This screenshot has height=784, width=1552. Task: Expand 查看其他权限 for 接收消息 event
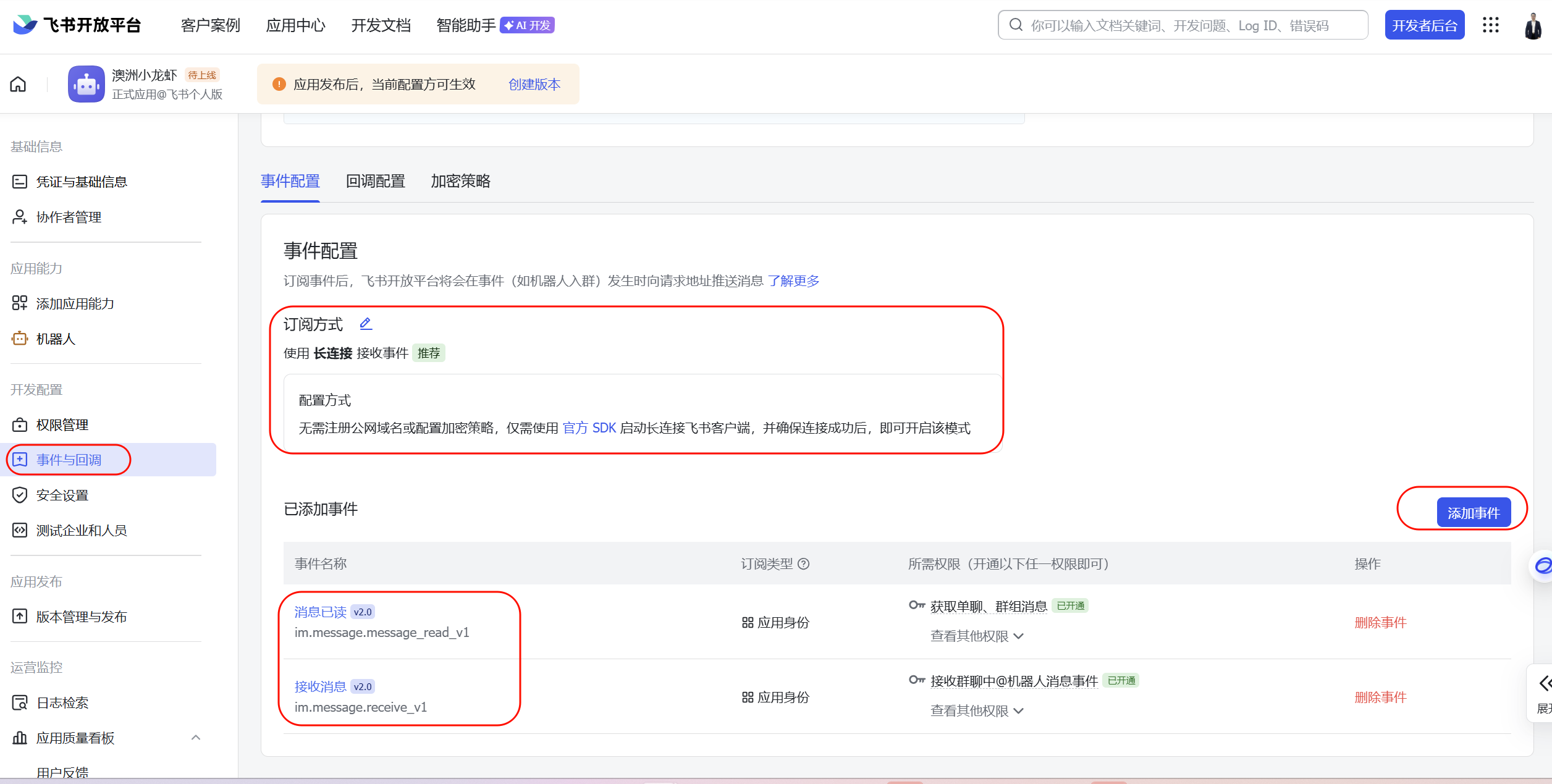coord(977,710)
